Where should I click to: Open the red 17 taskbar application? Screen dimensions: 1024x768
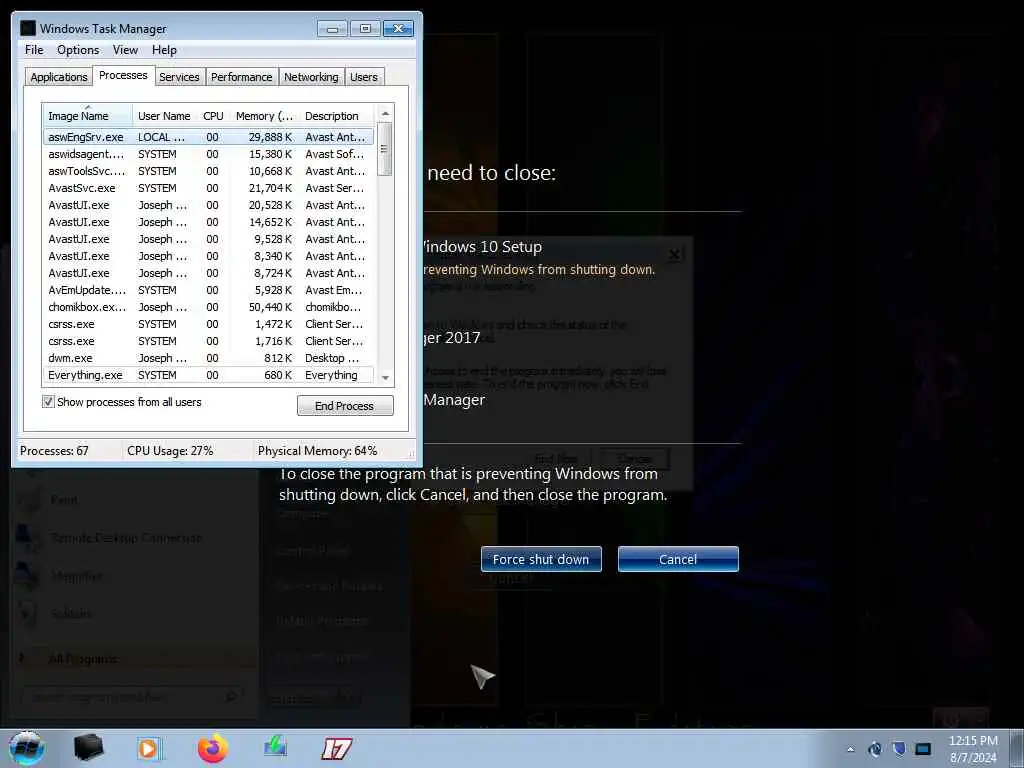(x=336, y=748)
